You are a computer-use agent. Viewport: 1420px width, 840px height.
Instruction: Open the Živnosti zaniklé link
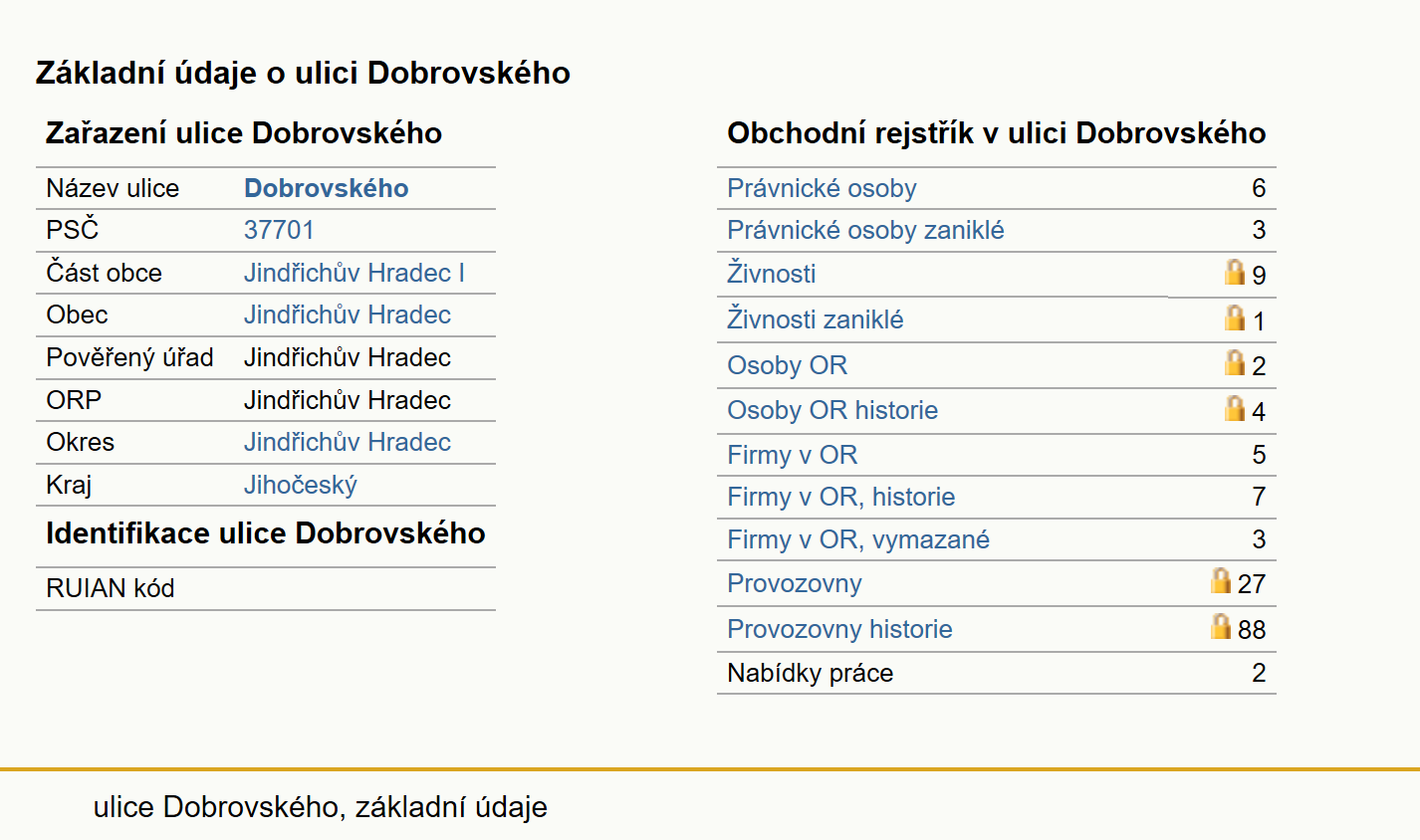pyautogui.click(x=815, y=318)
